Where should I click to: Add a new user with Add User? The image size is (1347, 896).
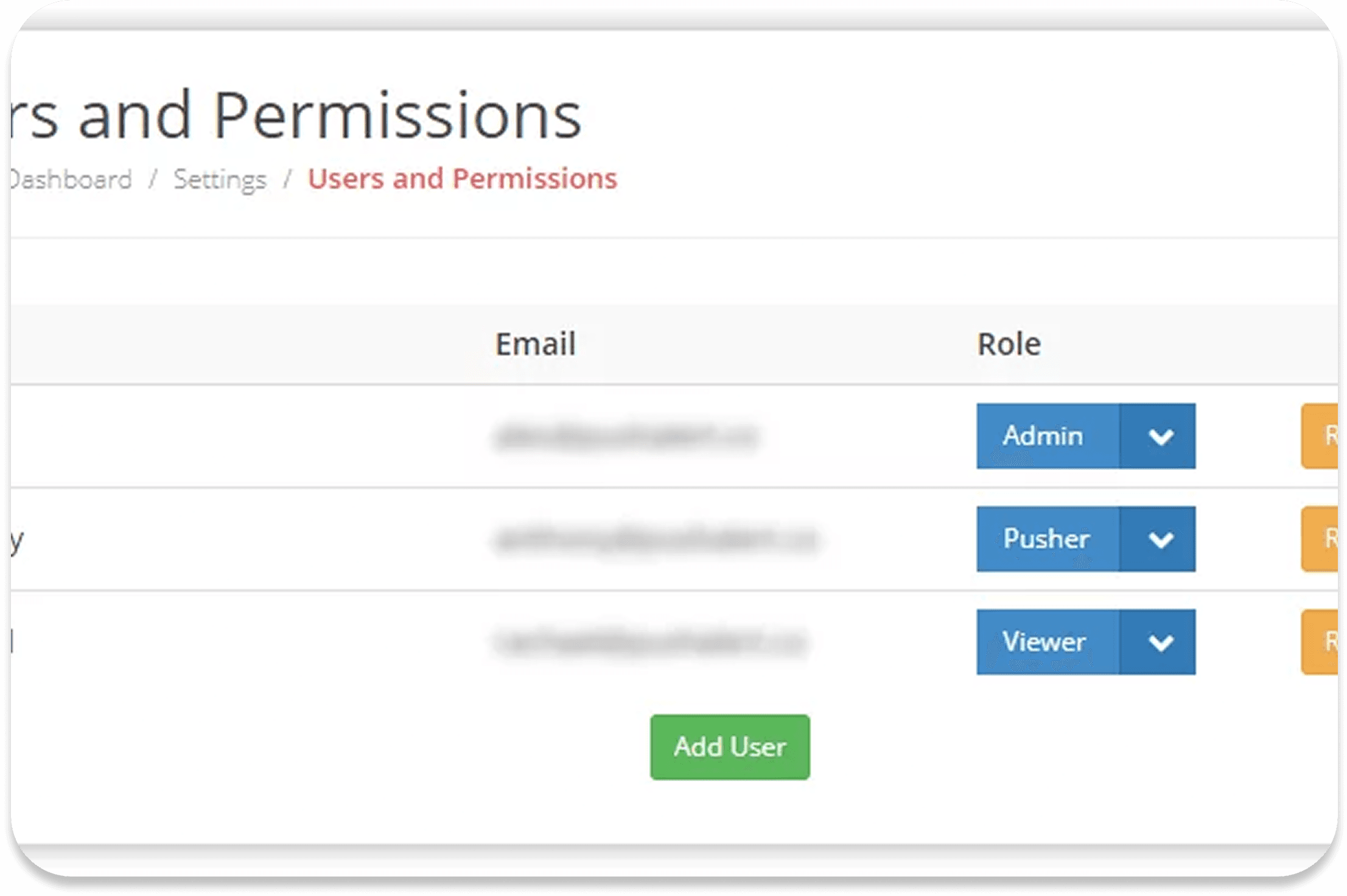tap(730, 747)
